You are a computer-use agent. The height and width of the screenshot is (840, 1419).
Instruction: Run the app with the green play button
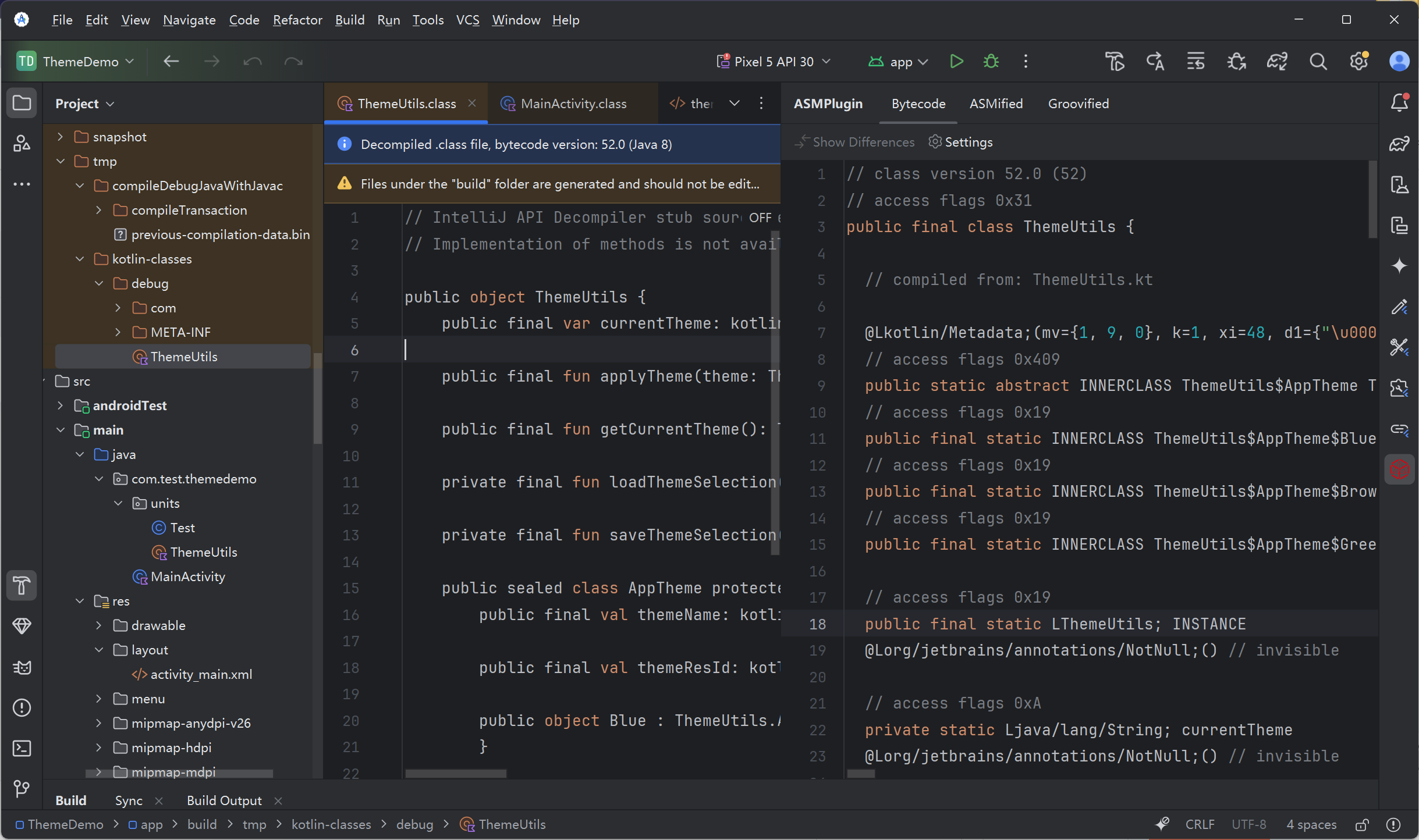click(x=956, y=61)
